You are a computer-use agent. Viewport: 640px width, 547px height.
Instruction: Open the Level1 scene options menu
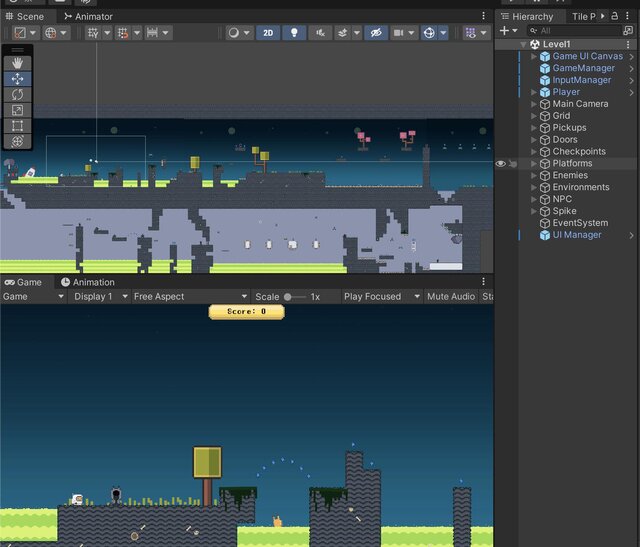point(628,44)
